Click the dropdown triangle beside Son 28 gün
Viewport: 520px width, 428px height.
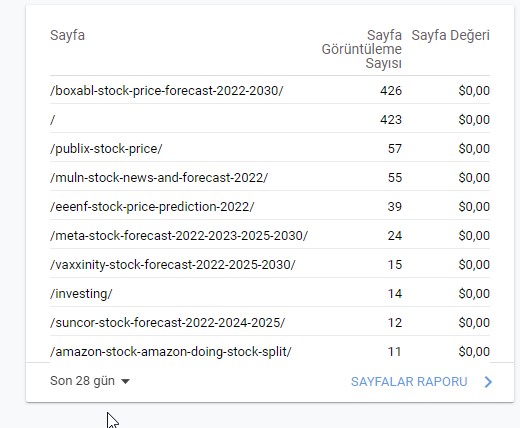[x=125, y=381]
